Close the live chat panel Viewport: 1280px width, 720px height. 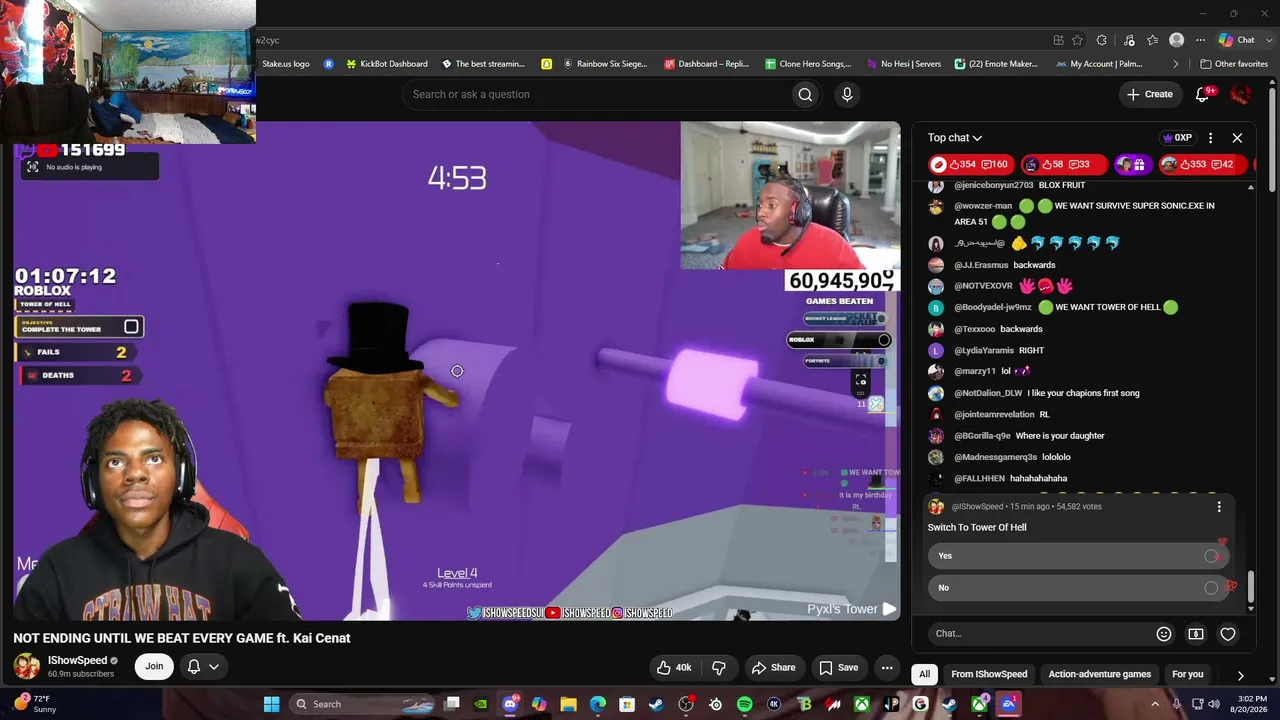click(x=1237, y=138)
